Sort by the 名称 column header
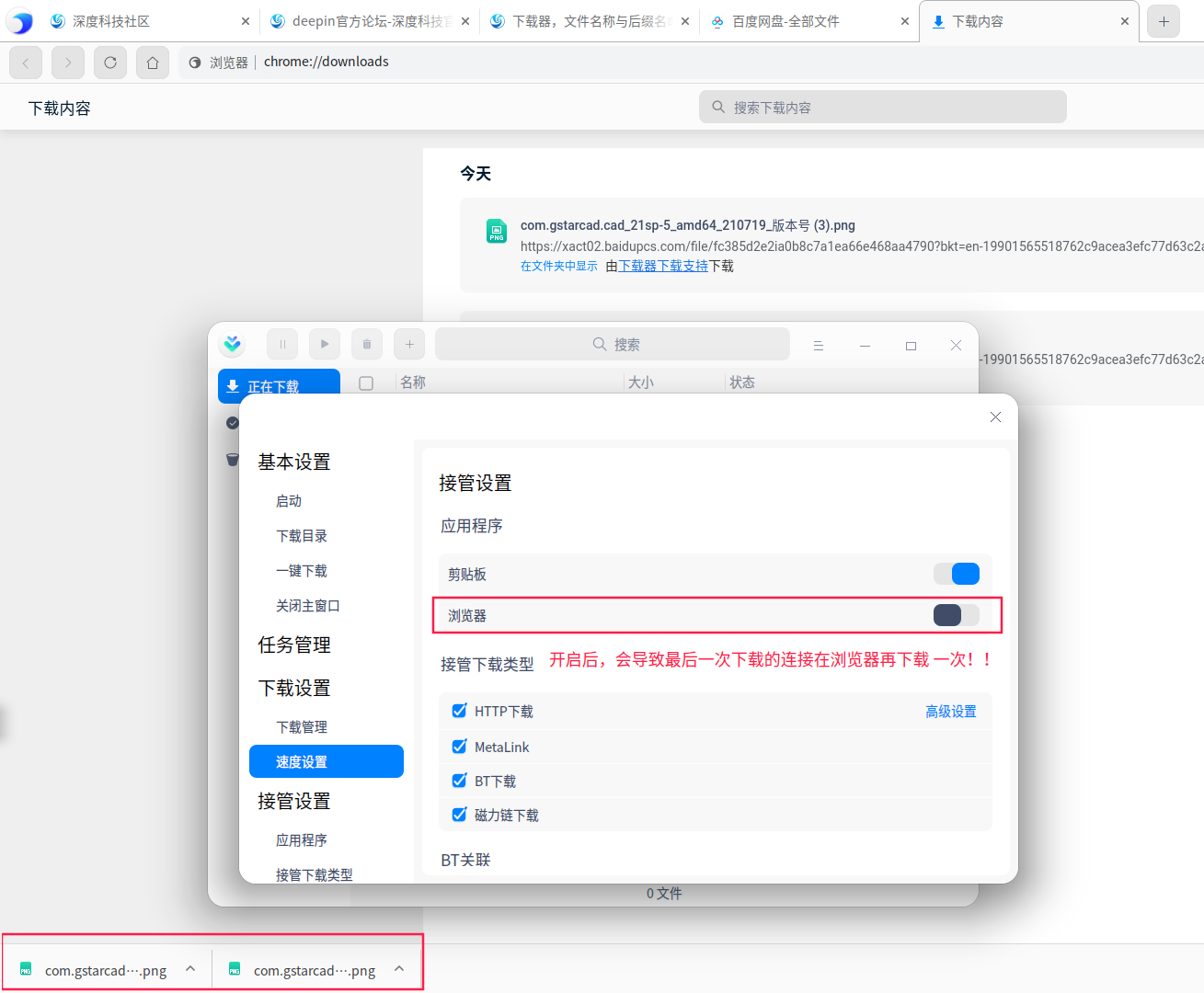This screenshot has width=1204, height=993. pos(413,382)
